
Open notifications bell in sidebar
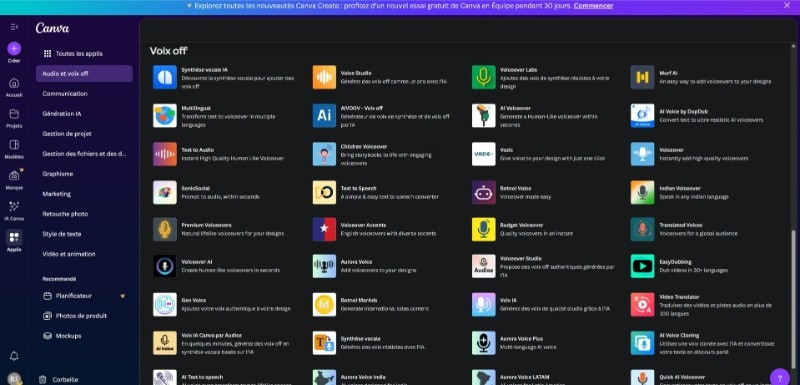[x=14, y=355]
